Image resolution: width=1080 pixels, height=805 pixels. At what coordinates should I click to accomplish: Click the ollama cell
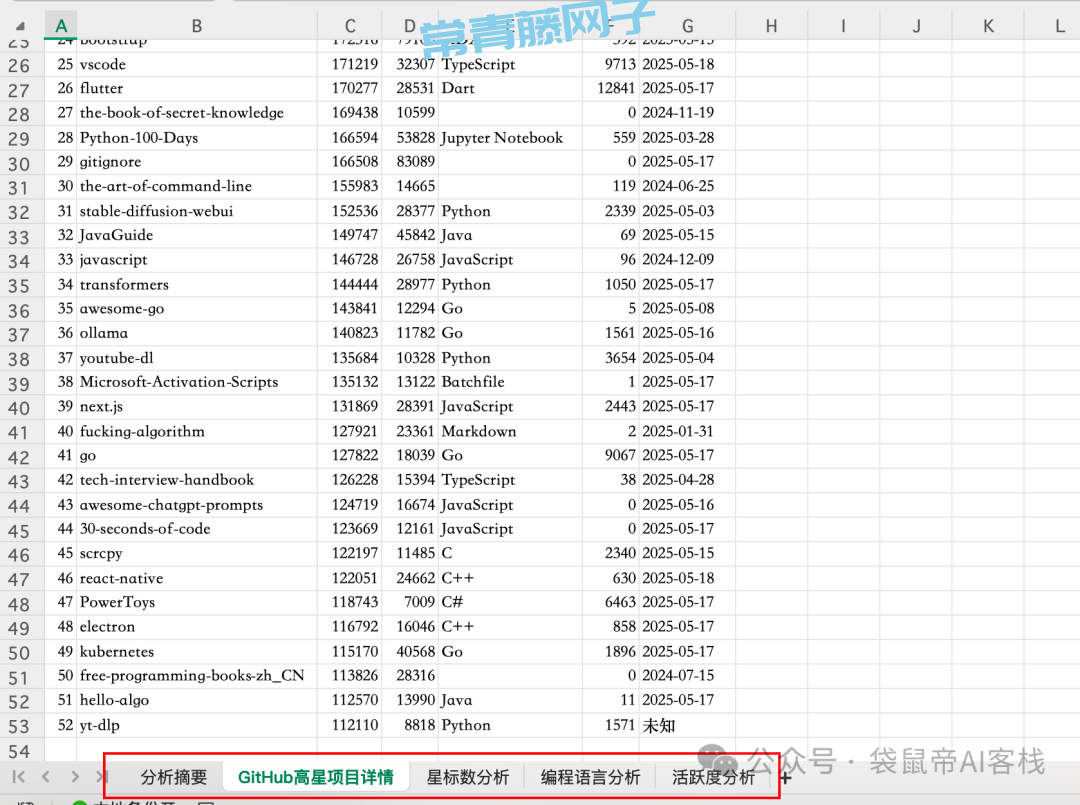tap(197, 333)
